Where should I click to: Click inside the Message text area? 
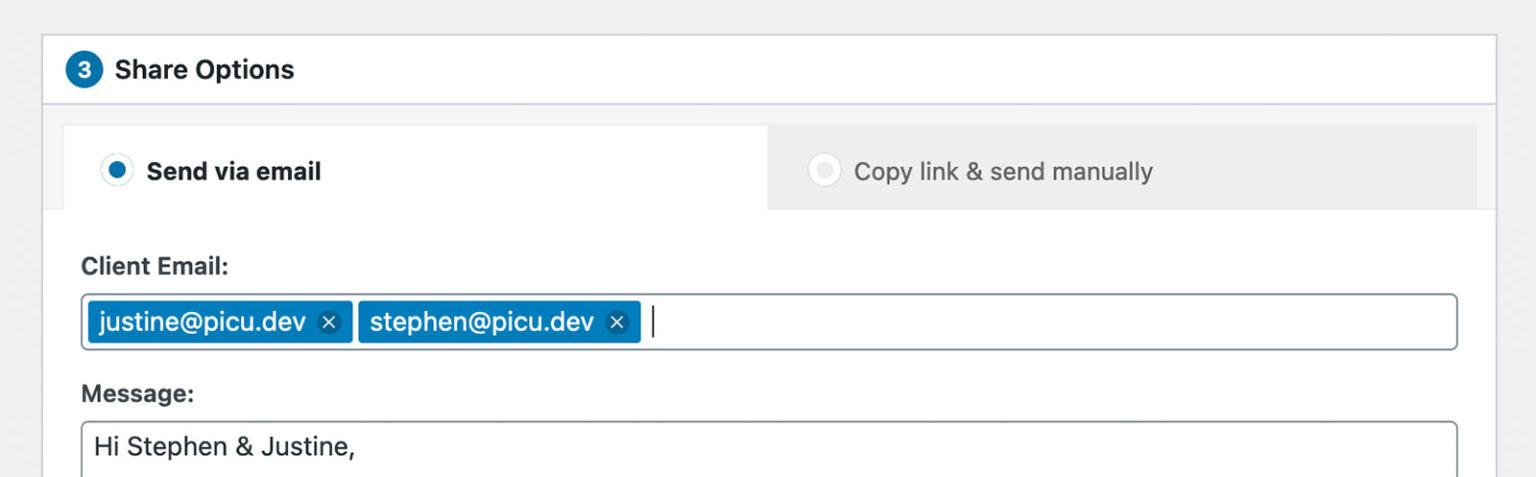pos(769,449)
